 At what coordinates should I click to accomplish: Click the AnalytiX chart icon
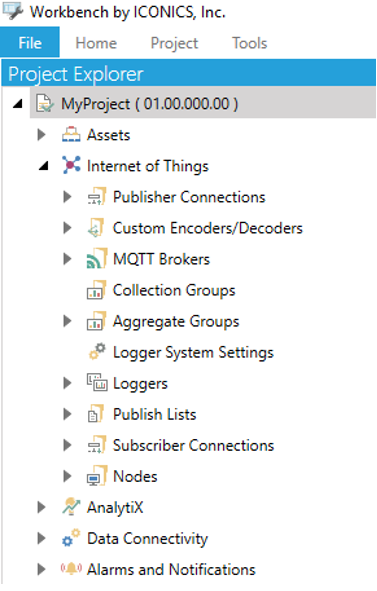point(71,507)
